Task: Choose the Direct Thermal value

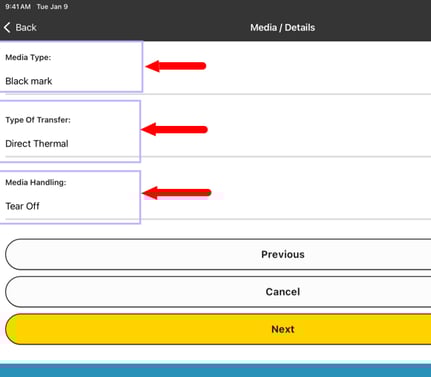Action: 37,144
